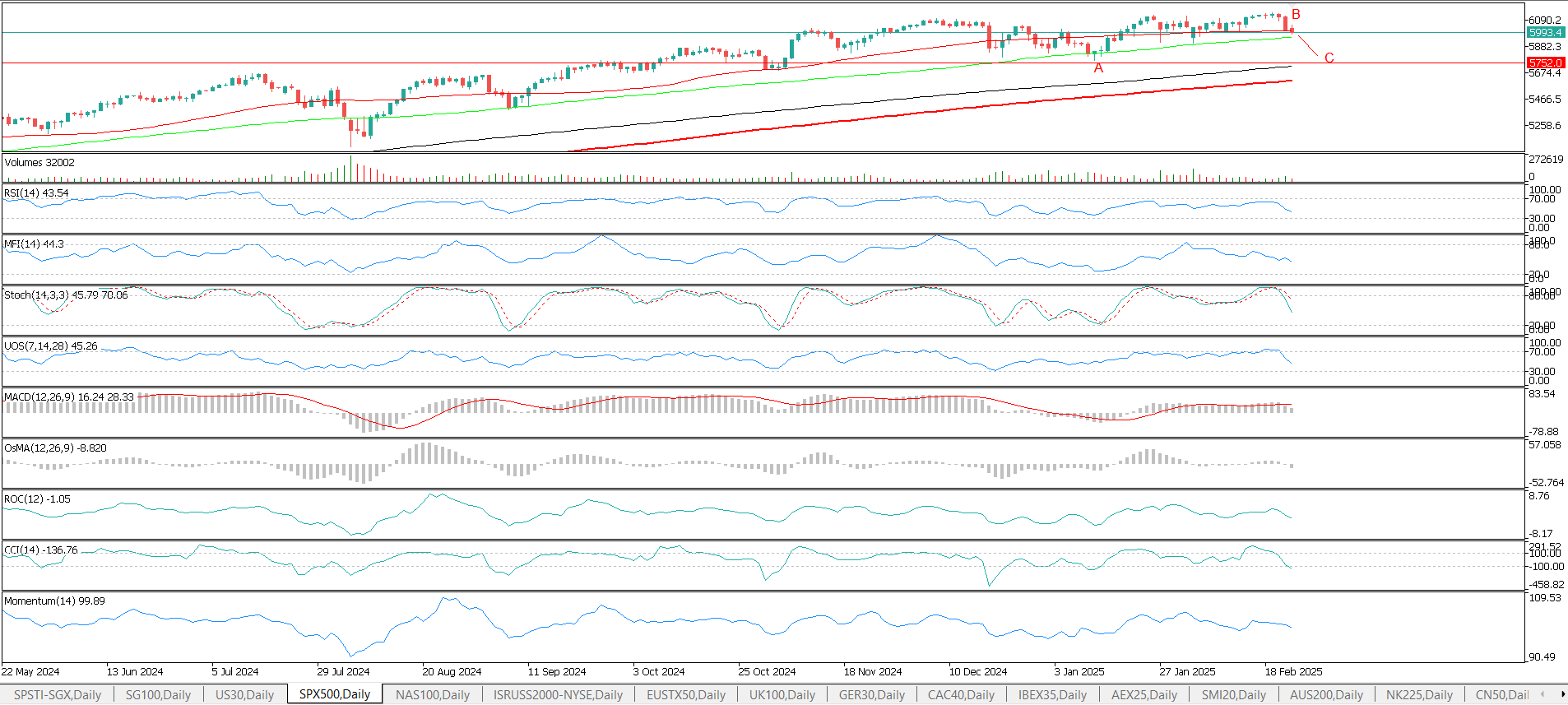The height and width of the screenshot is (705, 1568).
Task: Select the red 'A' text label
Action: (1098, 68)
